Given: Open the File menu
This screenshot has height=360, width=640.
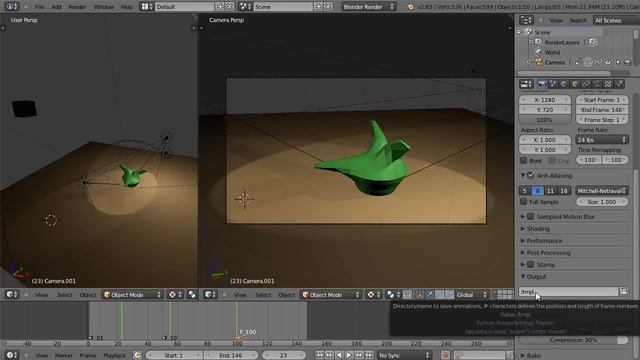Looking at the screenshot, I should tap(39, 7).
